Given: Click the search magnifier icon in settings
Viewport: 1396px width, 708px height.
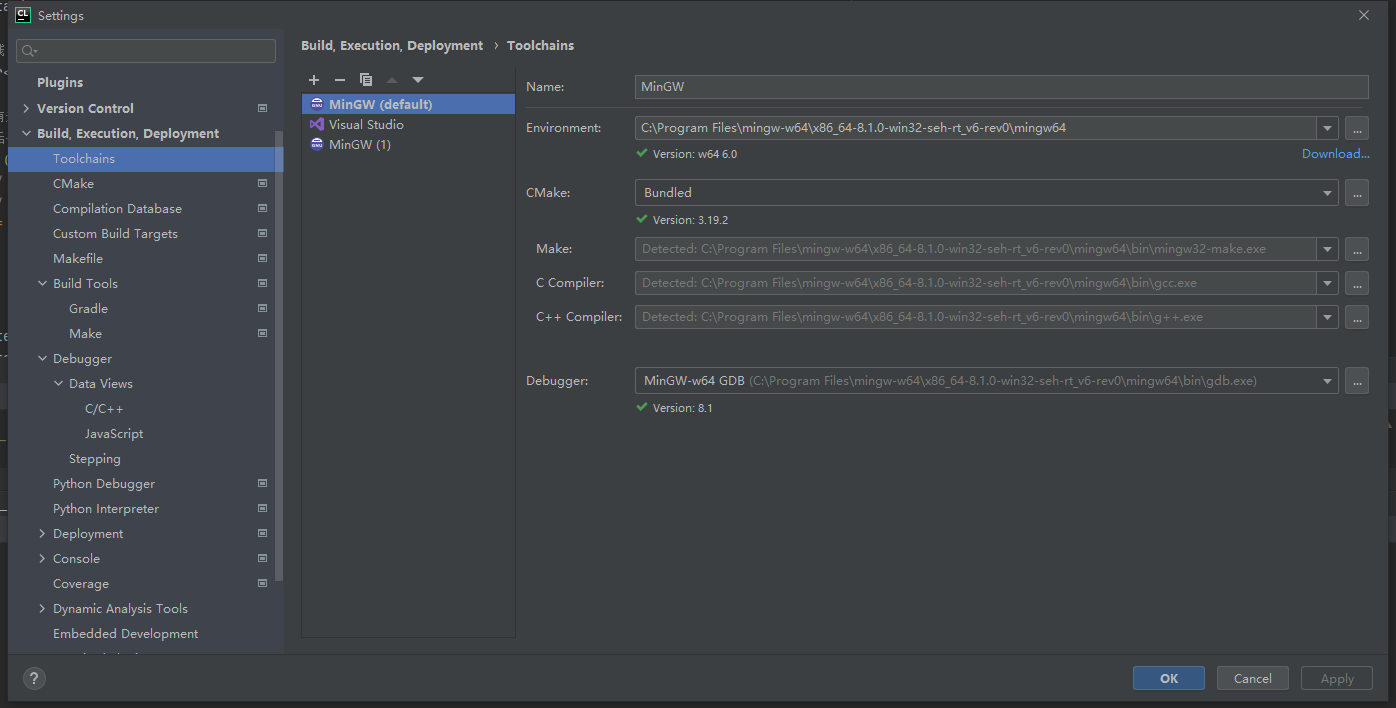Looking at the screenshot, I should (x=30, y=51).
